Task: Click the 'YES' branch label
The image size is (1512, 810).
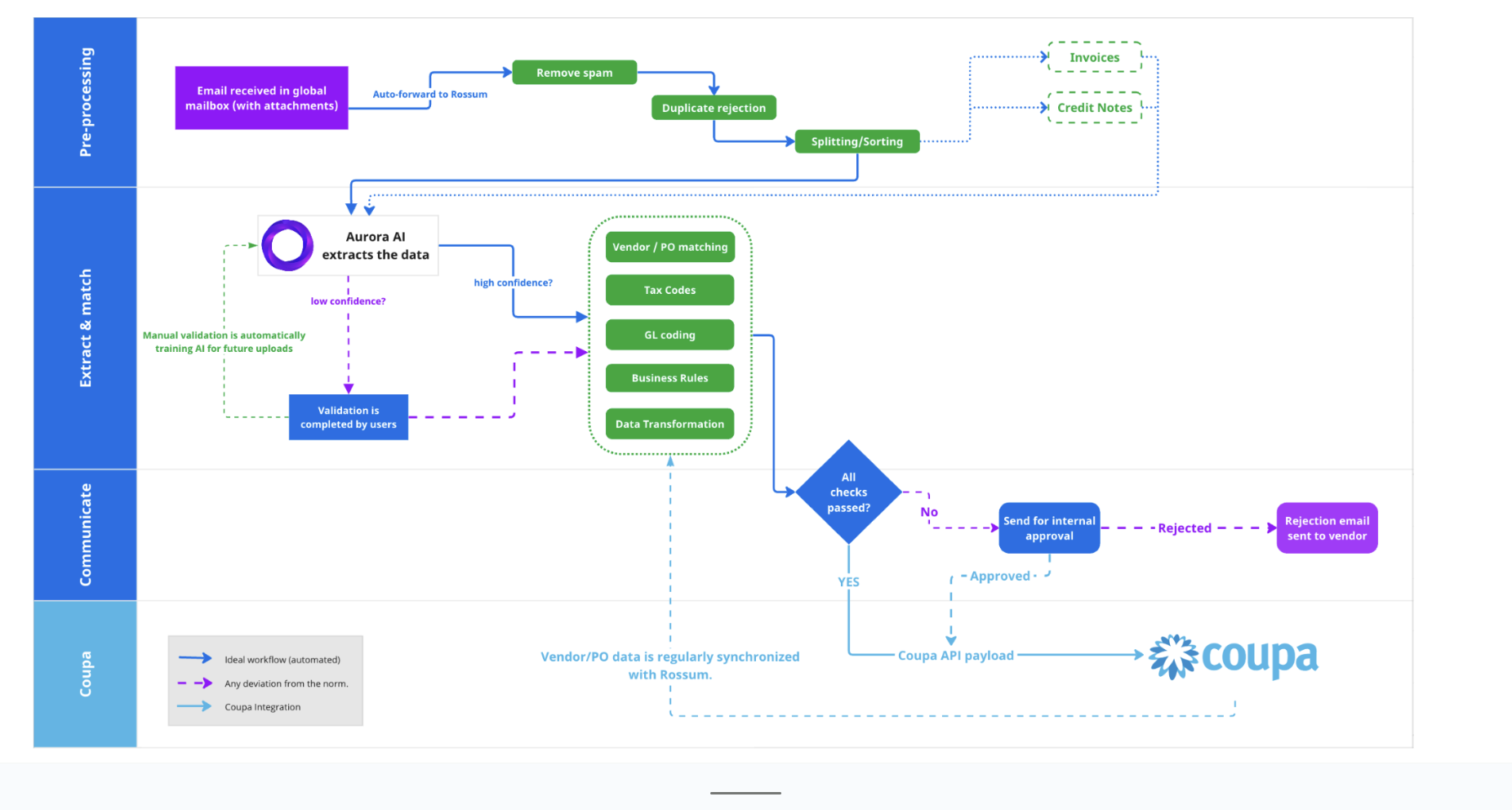Action: [848, 582]
